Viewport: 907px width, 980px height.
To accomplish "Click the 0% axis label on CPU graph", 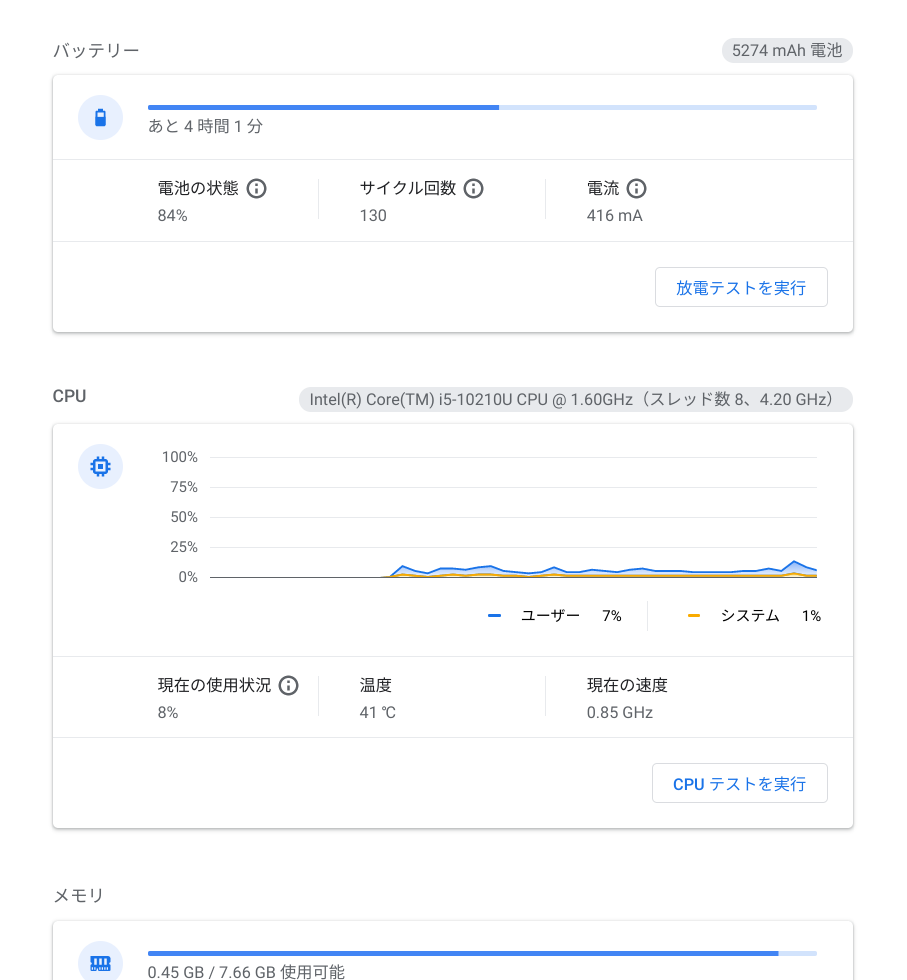I will pyautogui.click(x=188, y=578).
